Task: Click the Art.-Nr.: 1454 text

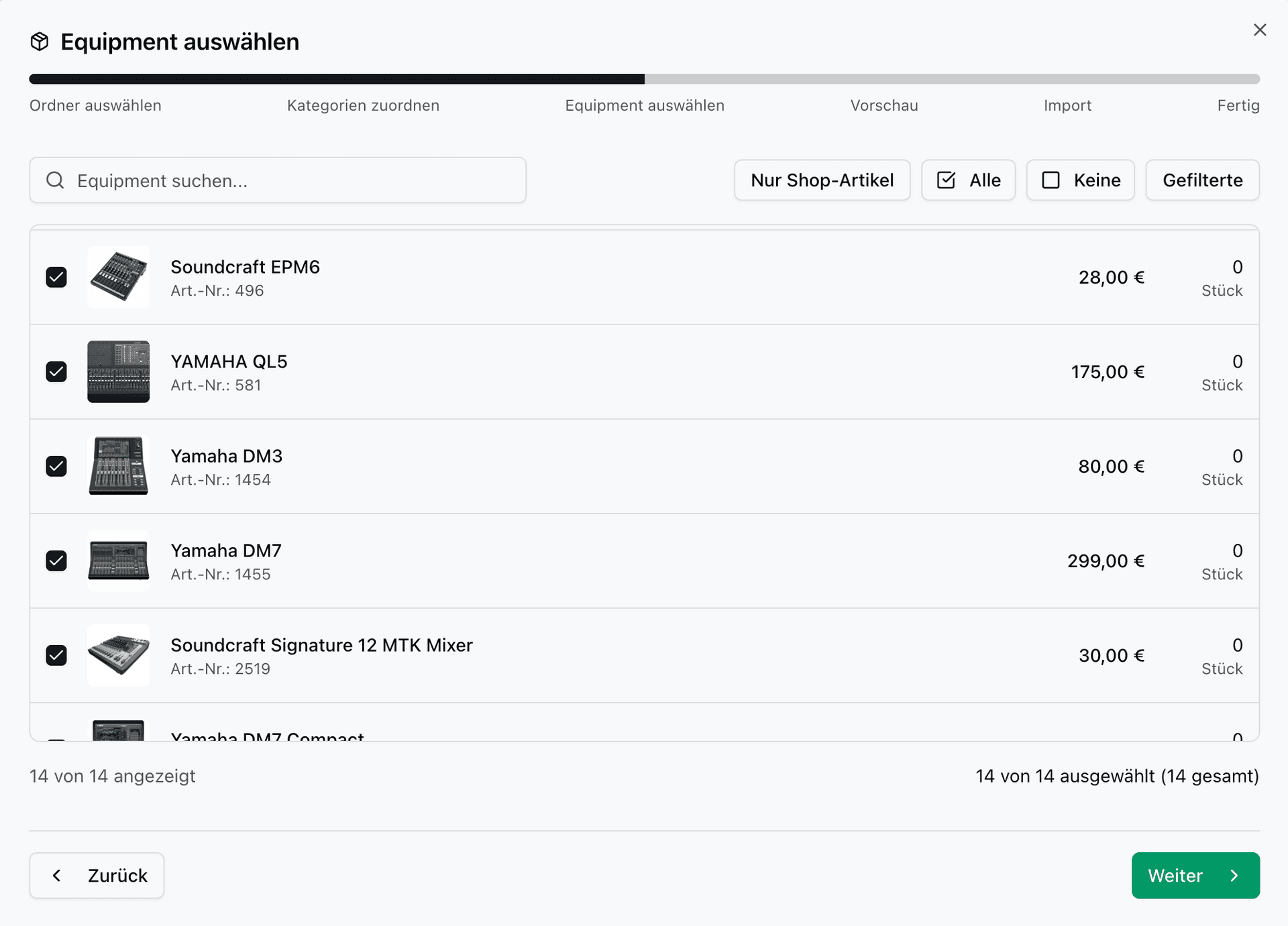Action: [x=221, y=479]
